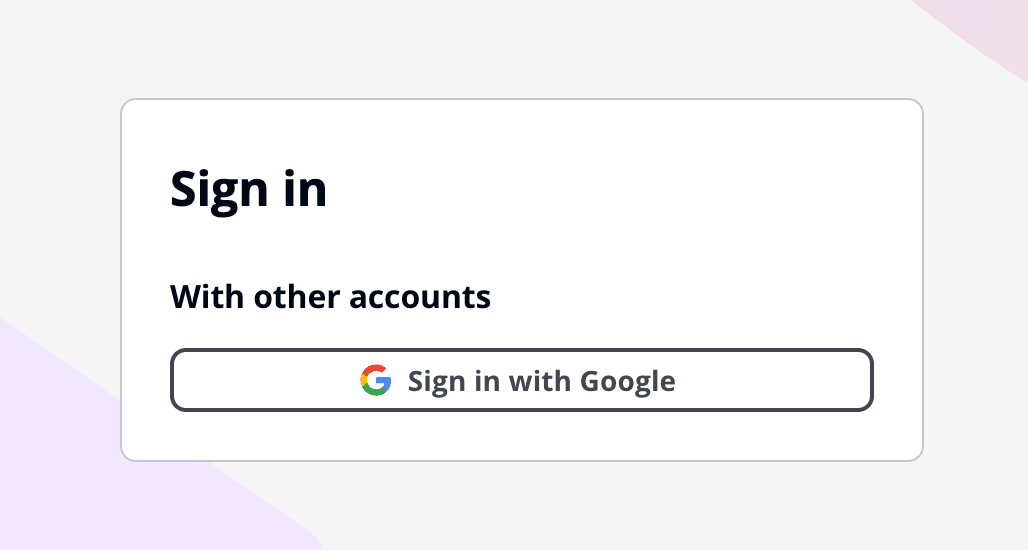This screenshot has width=1028, height=550.
Task: Click white card space right of "With other accounts"
Action: [700, 297]
